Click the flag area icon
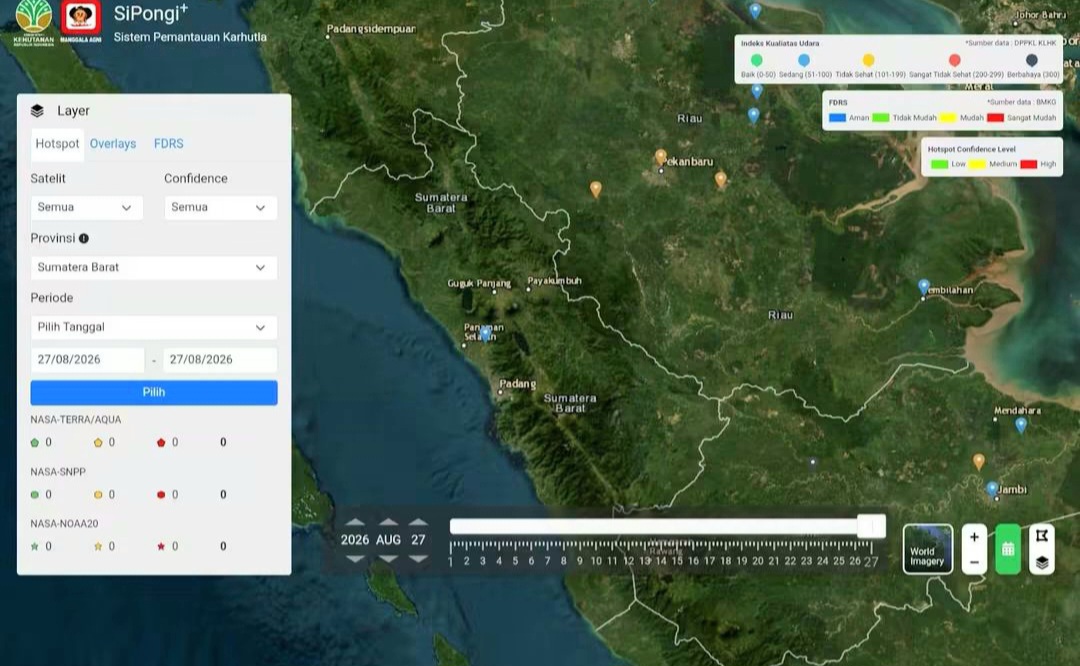 tap(1041, 535)
